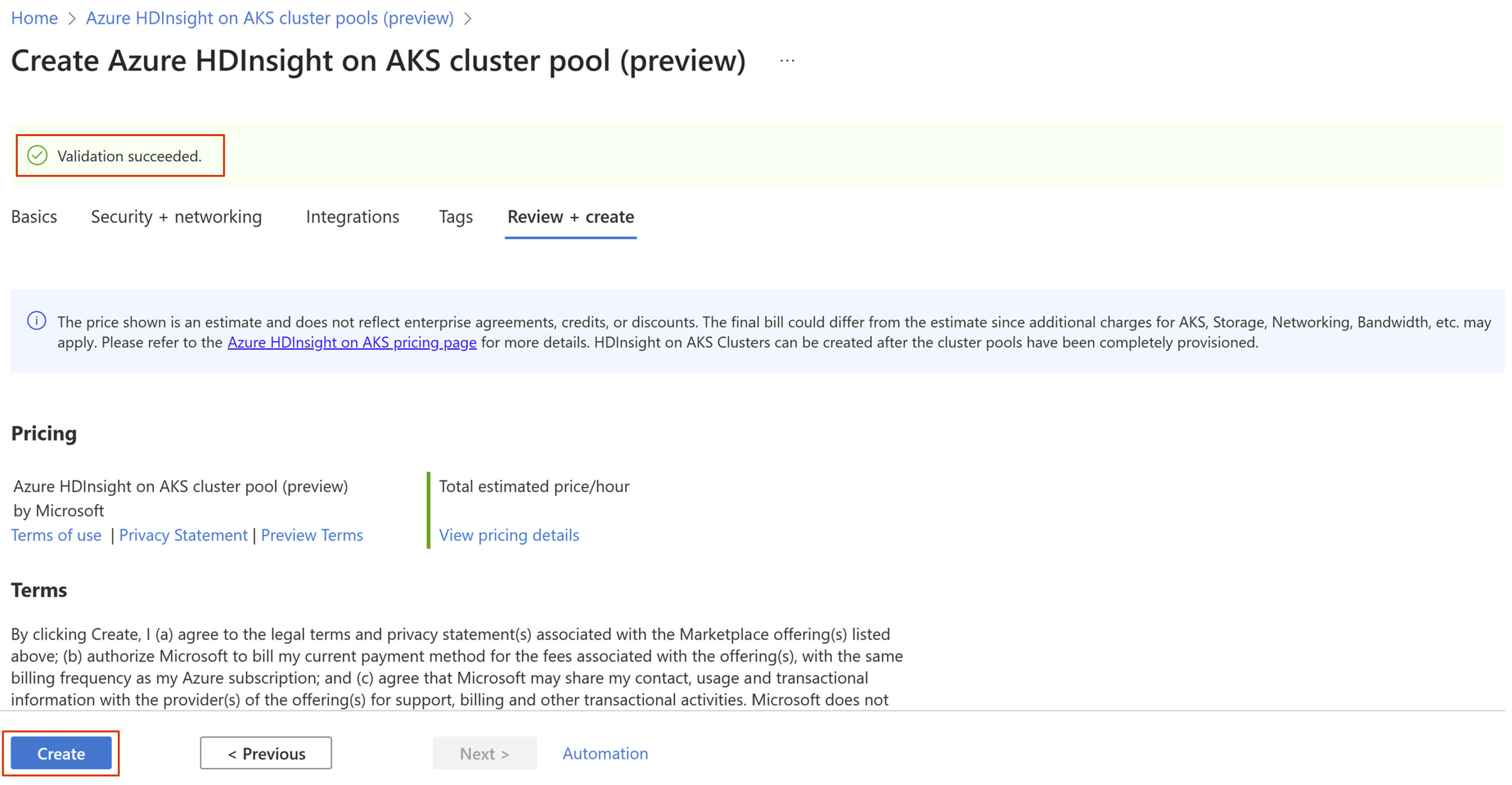This screenshot has height=785, width=1512.
Task: Select the Tags tab
Action: pos(454,216)
